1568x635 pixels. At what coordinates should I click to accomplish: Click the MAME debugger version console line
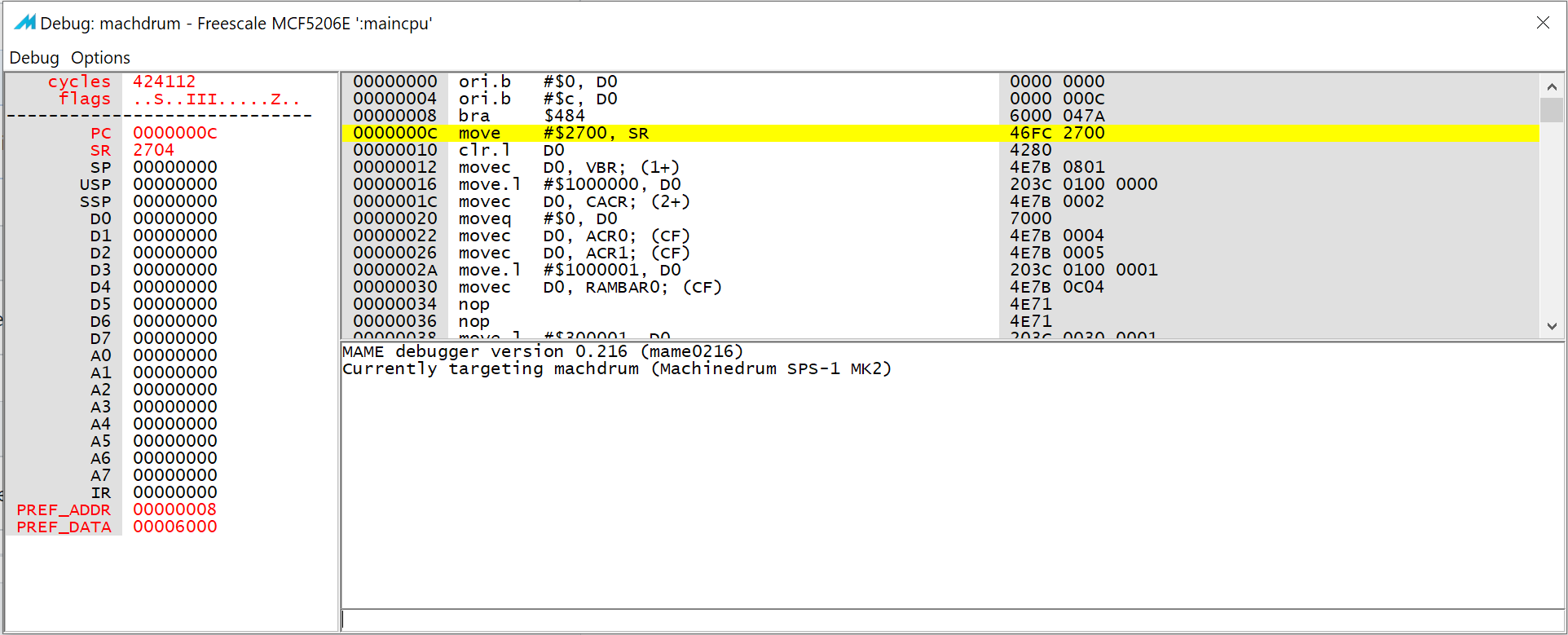click(543, 351)
